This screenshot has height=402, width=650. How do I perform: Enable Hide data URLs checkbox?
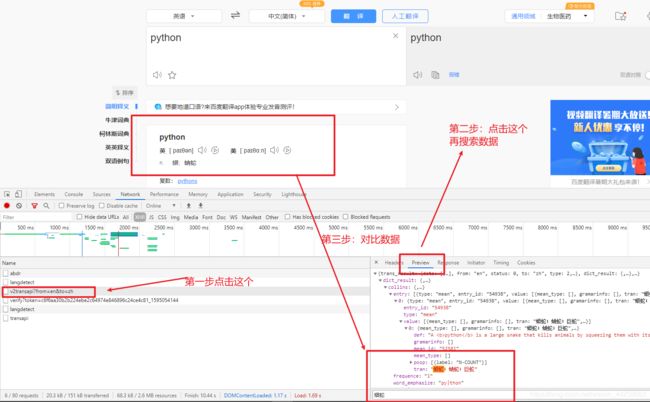(79, 217)
